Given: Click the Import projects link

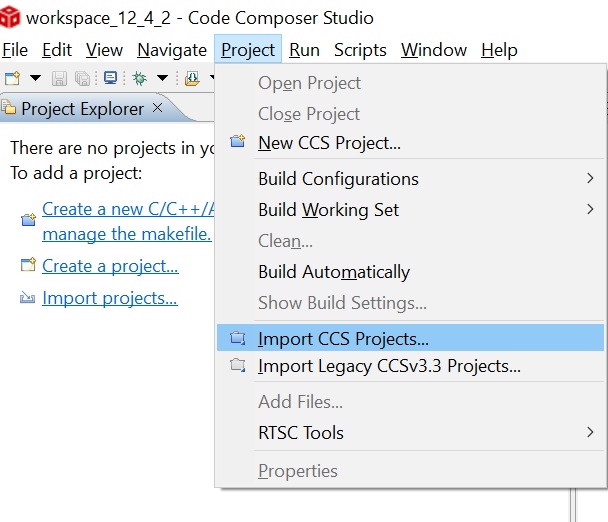Looking at the screenshot, I should pyautogui.click(x=110, y=298).
